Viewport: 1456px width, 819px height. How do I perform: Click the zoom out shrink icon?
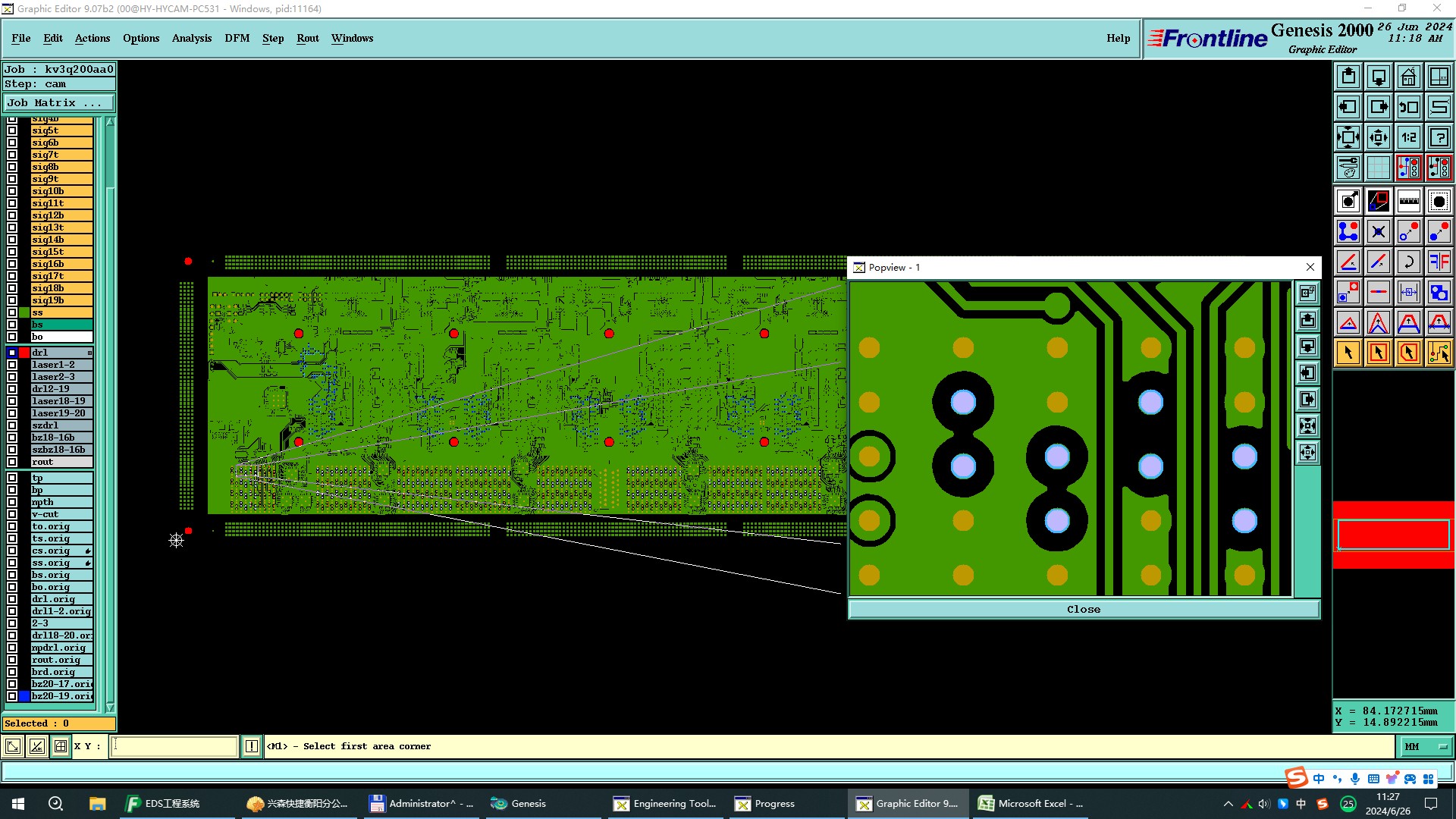coord(1379,137)
